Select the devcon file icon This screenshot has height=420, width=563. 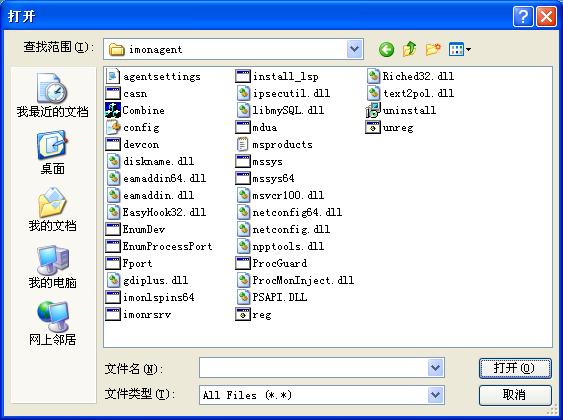click(113, 144)
